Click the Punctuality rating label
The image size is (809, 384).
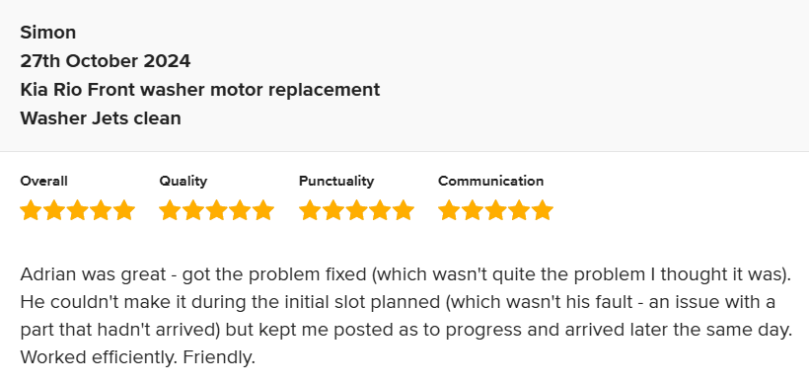[x=336, y=181]
